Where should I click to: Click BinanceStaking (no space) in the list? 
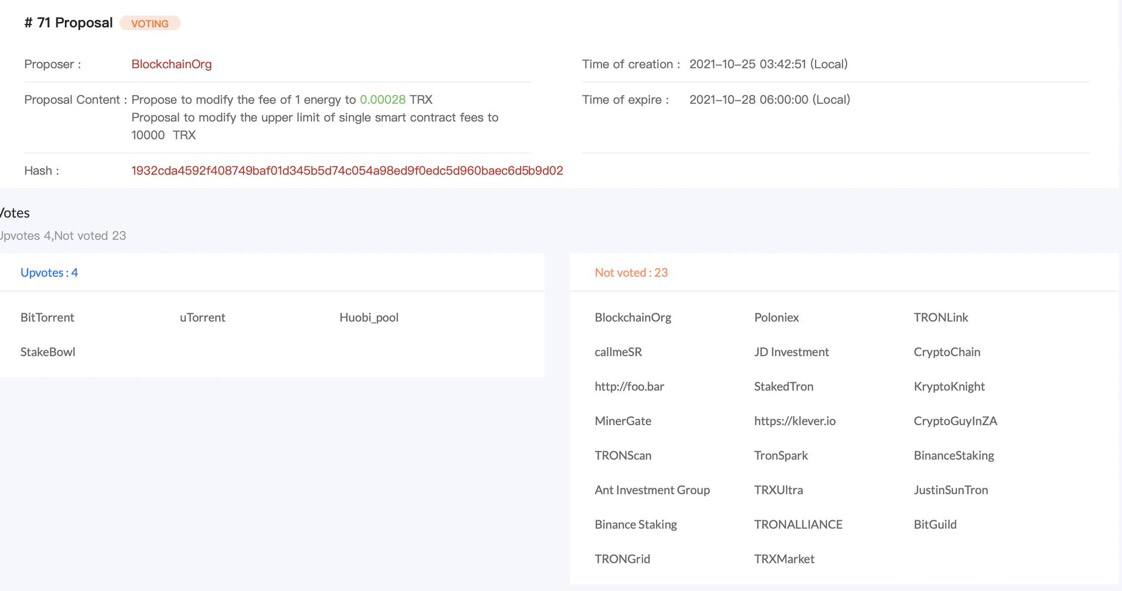tap(954, 455)
